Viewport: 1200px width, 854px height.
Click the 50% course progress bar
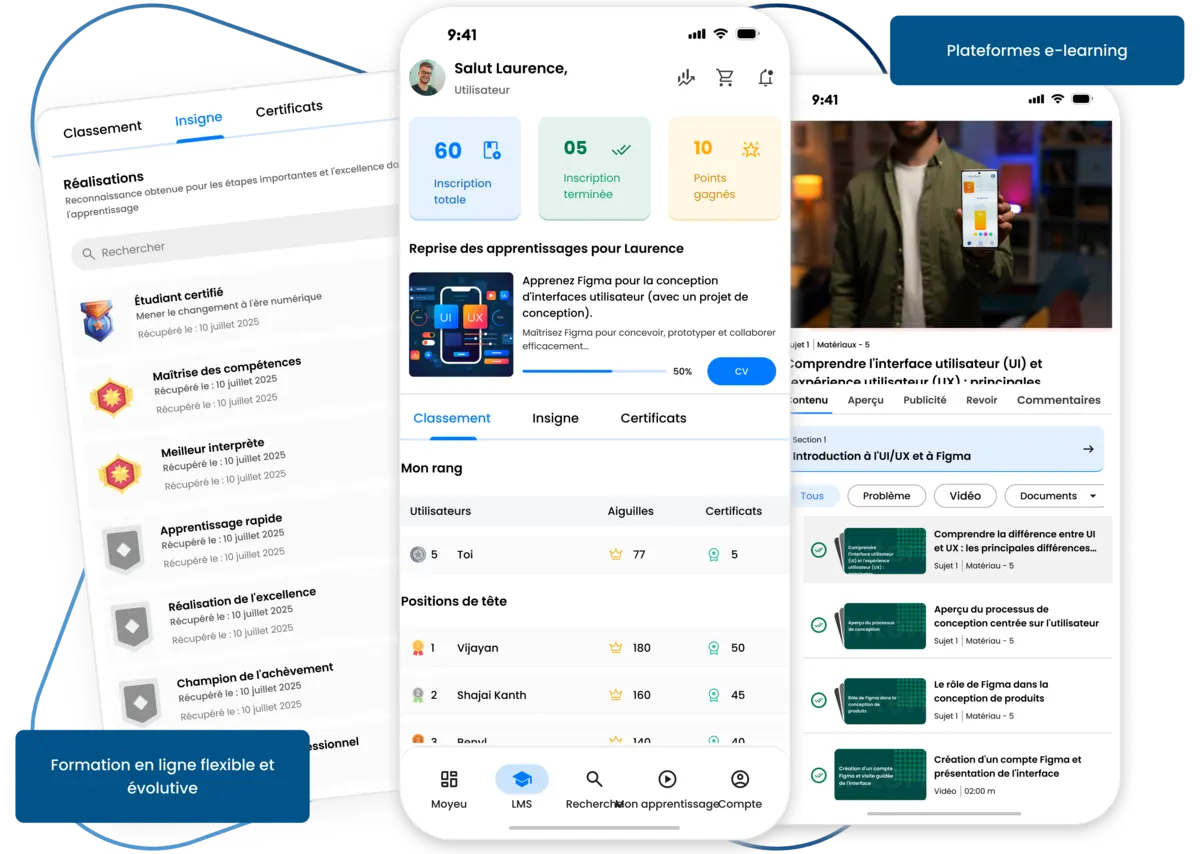coord(594,371)
